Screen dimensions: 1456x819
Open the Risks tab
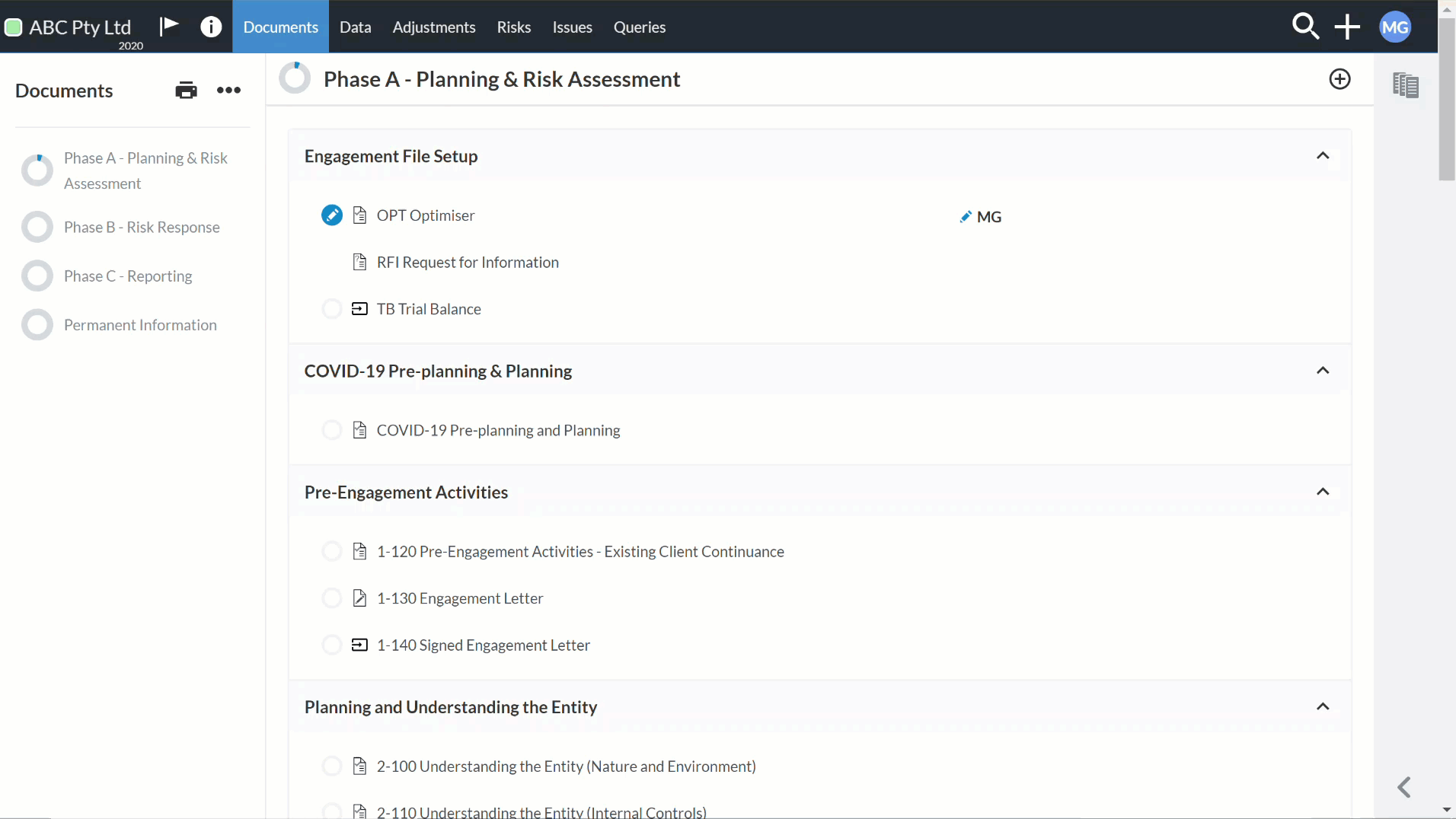click(514, 27)
